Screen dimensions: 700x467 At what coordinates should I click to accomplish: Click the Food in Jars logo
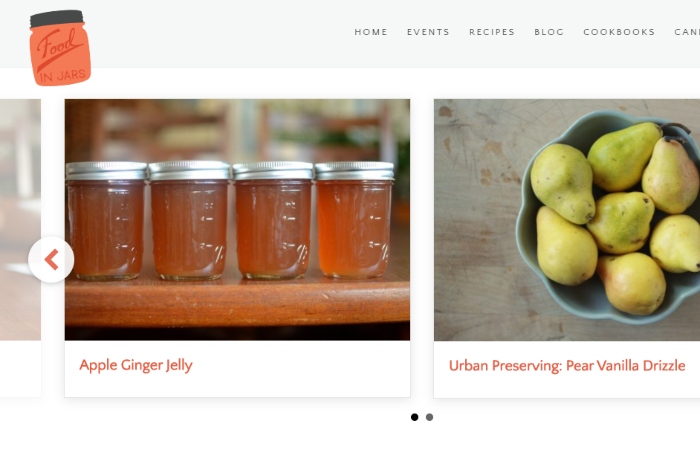click(60, 47)
